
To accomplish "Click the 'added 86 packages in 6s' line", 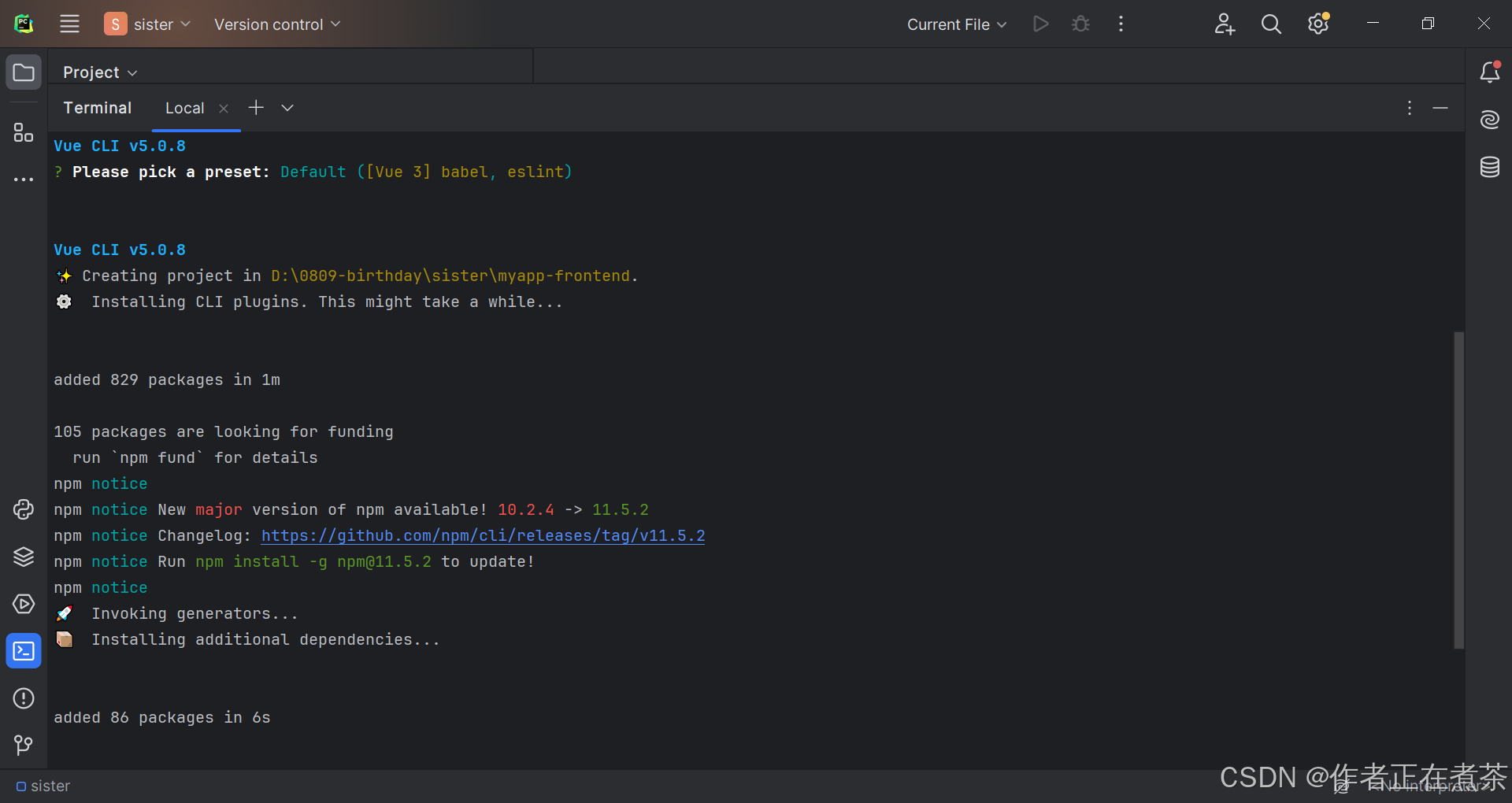I will point(162,718).
